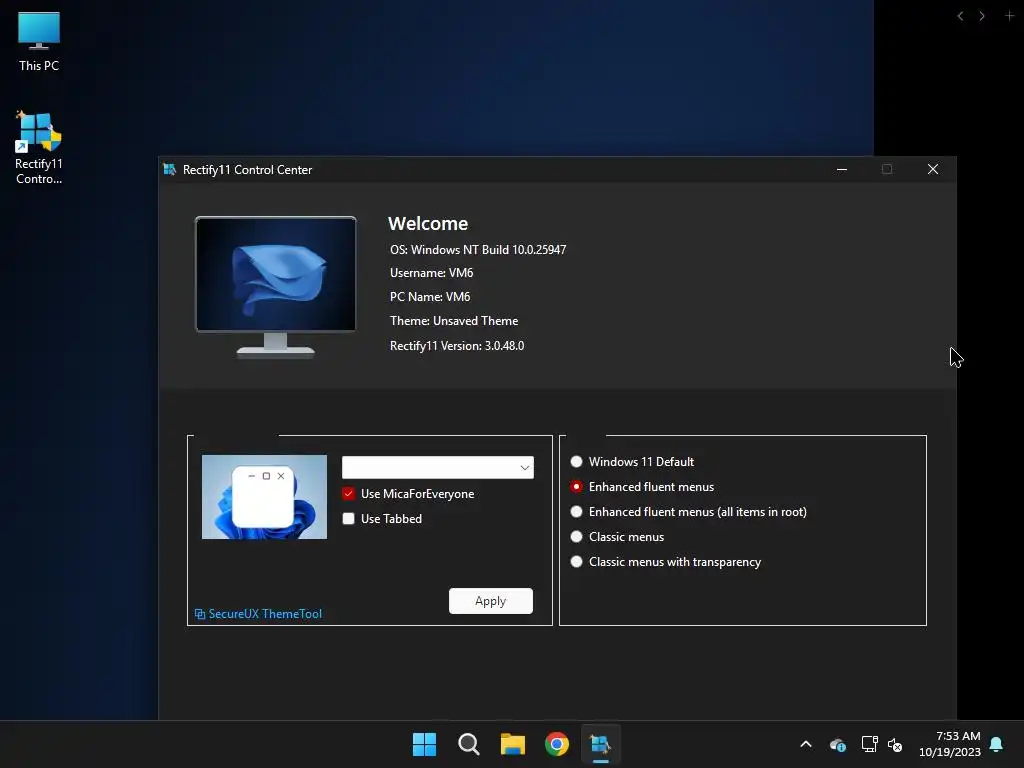Open taskbar Search
Image resolution: width=1024 pixels, height=768 pixels.
click(469, 744)
